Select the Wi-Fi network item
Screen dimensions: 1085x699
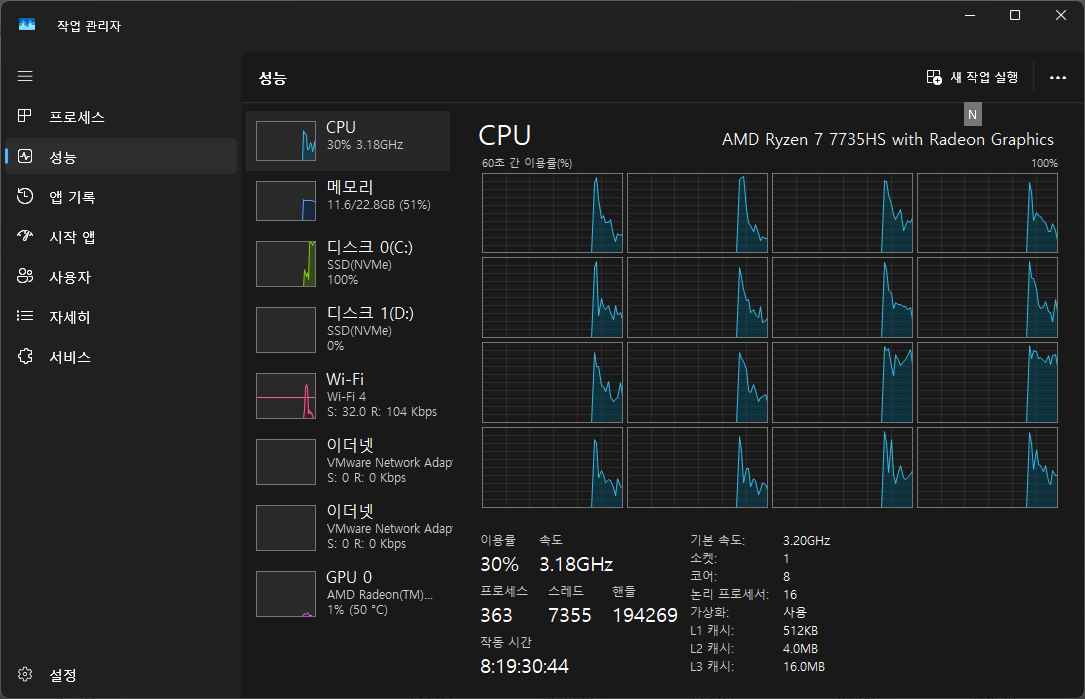[x=347, y=396]
